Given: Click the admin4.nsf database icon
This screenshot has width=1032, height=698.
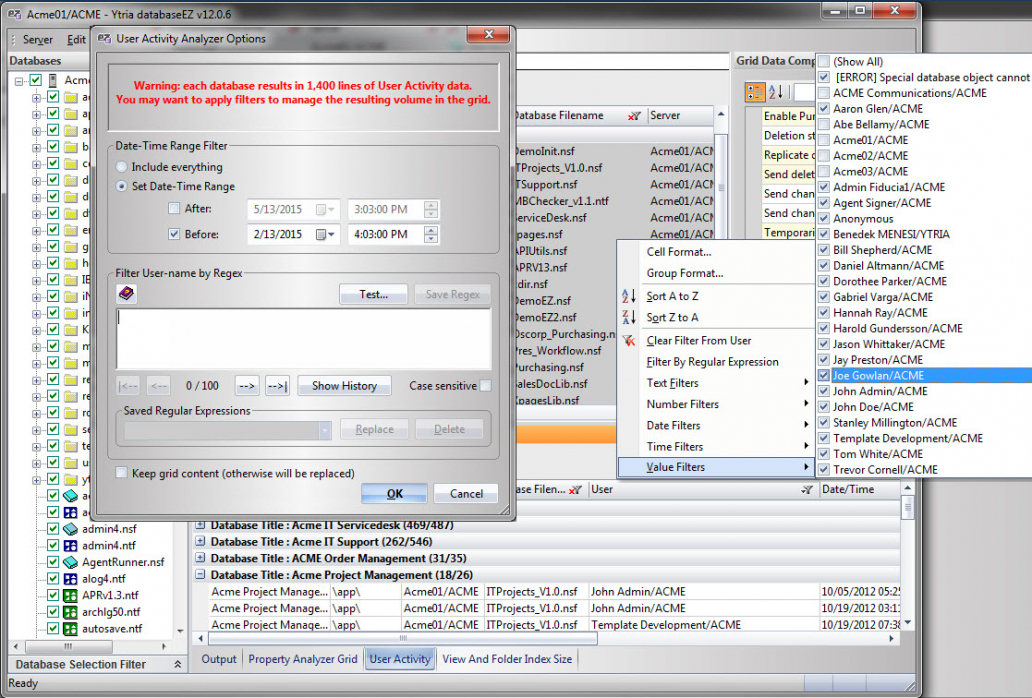Looking at the screenshot, I should [x=70, y=529].
